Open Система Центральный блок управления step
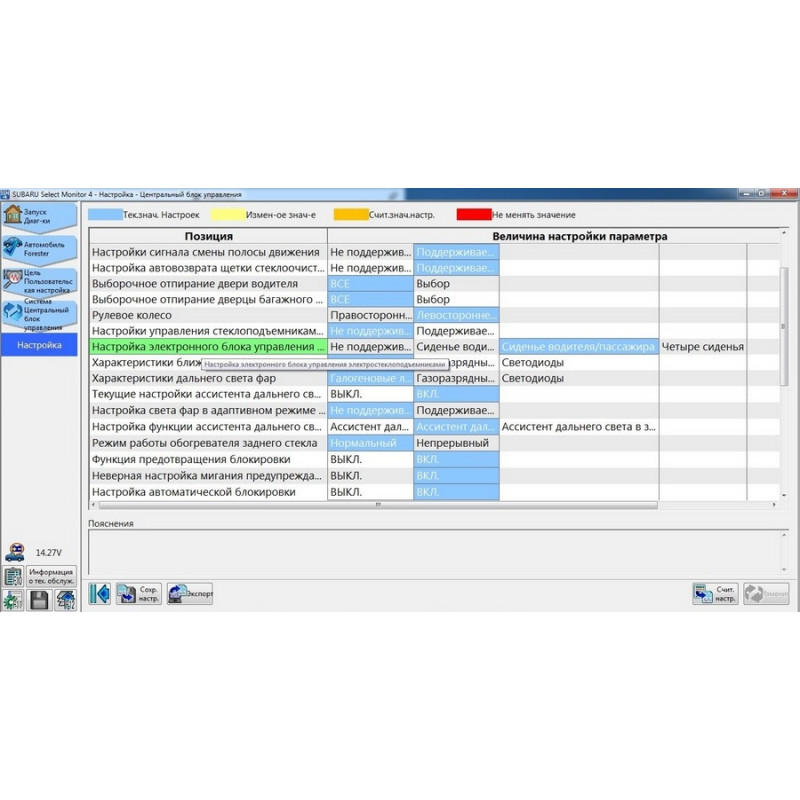800x800 pixels. (39, 315)
